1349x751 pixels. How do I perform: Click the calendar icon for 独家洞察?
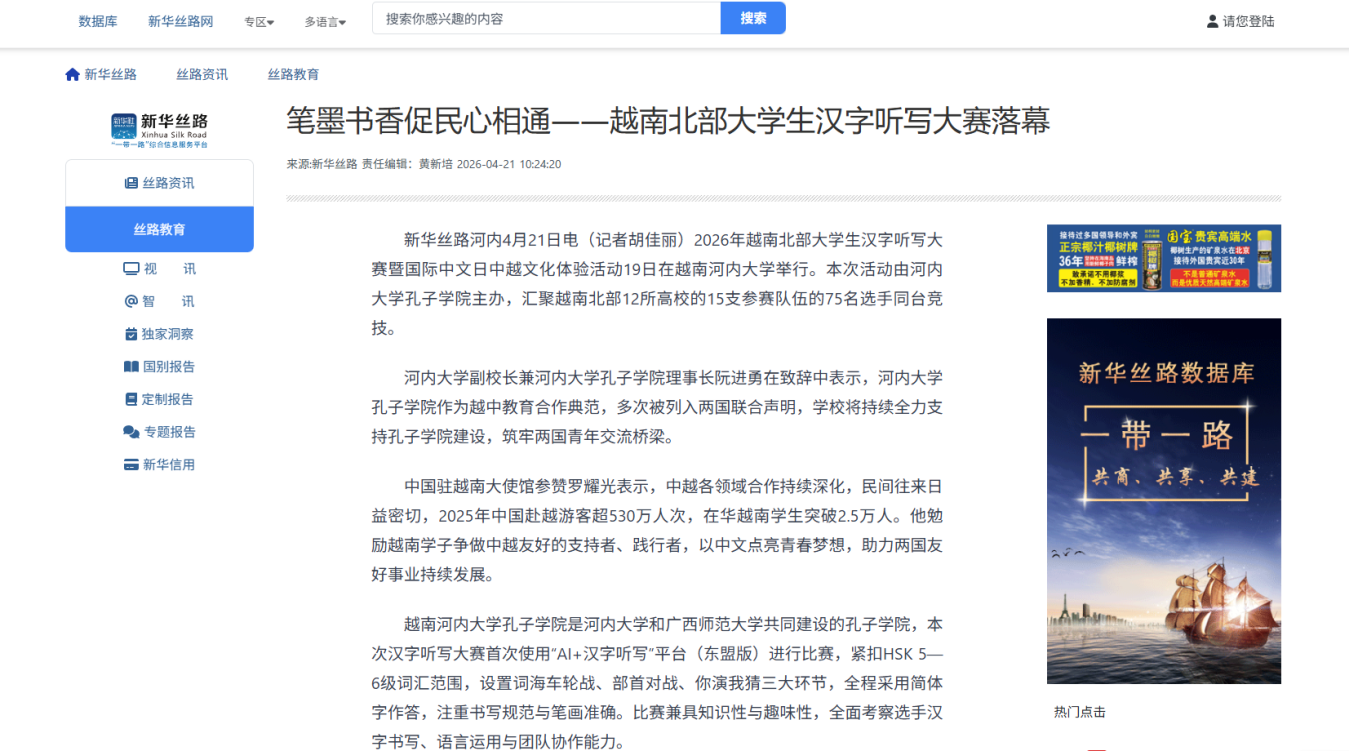click(x=131, y=334)
